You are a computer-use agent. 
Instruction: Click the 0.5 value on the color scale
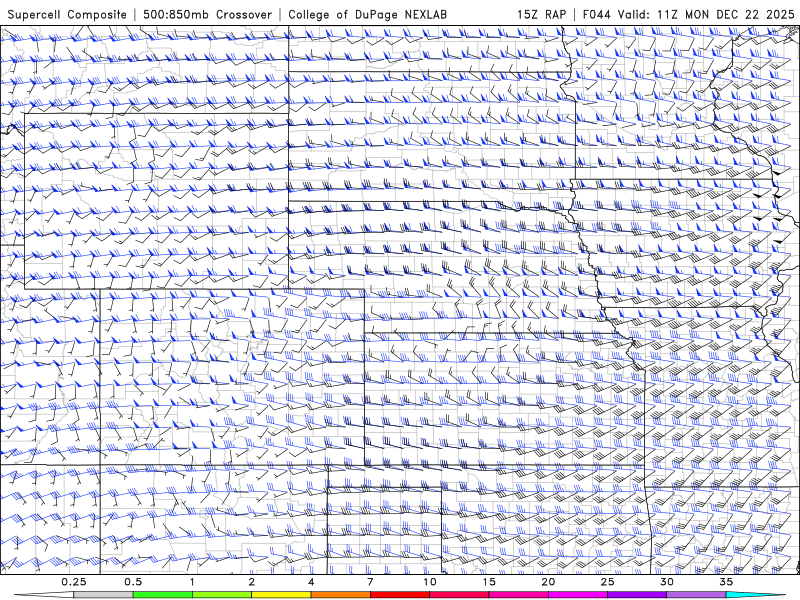click(x=133, y=582)
